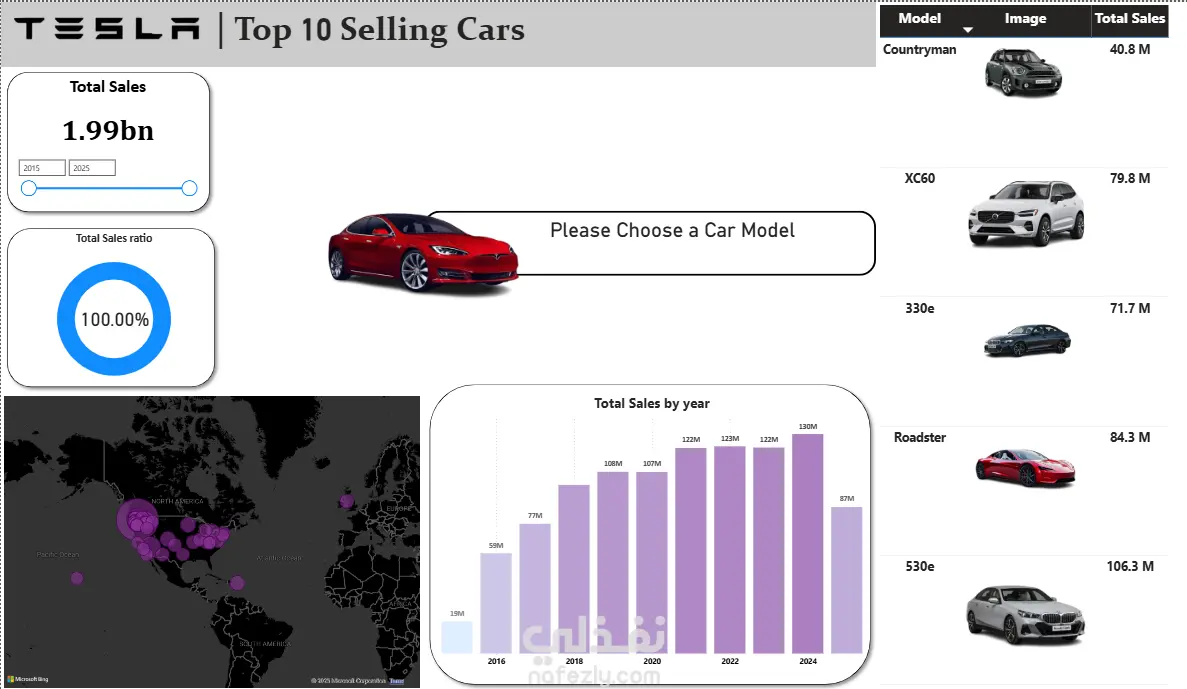
Task: Click the Top 10 Selling Cars heading
Action: 379,30
